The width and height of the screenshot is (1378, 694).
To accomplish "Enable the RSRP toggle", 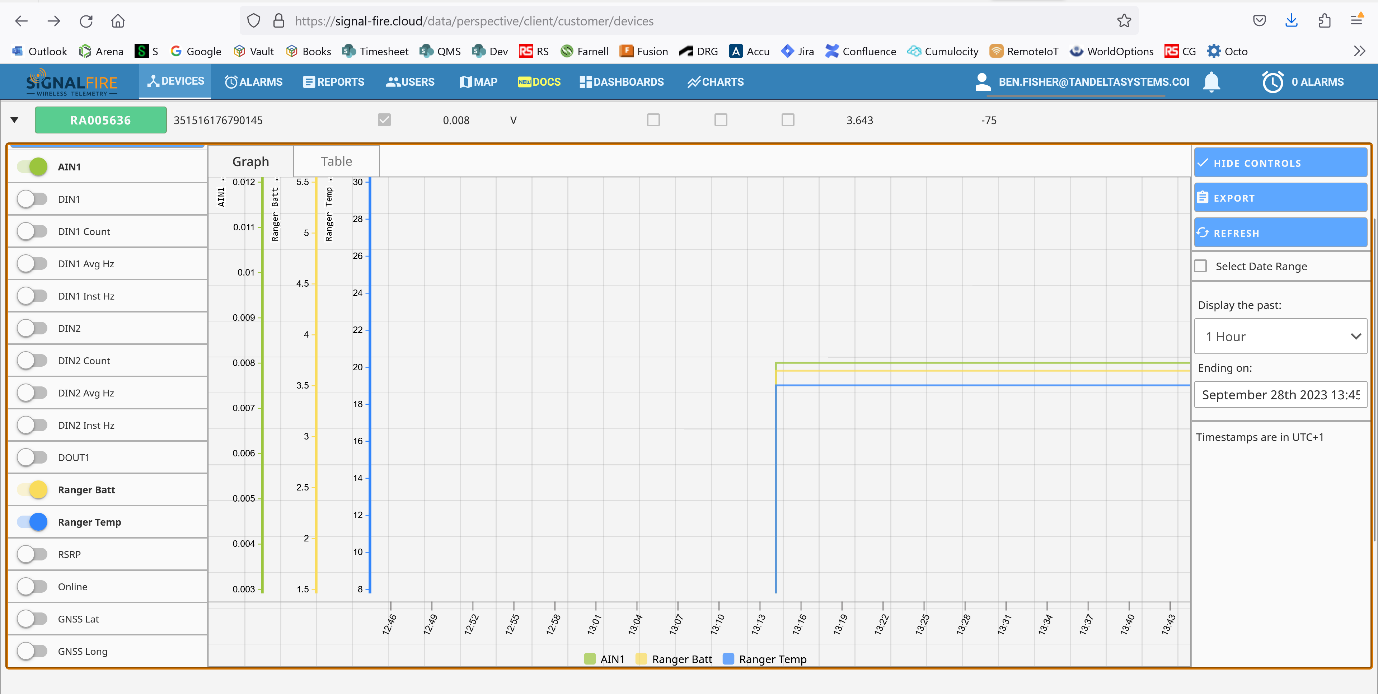I will [x=32, y=554].
